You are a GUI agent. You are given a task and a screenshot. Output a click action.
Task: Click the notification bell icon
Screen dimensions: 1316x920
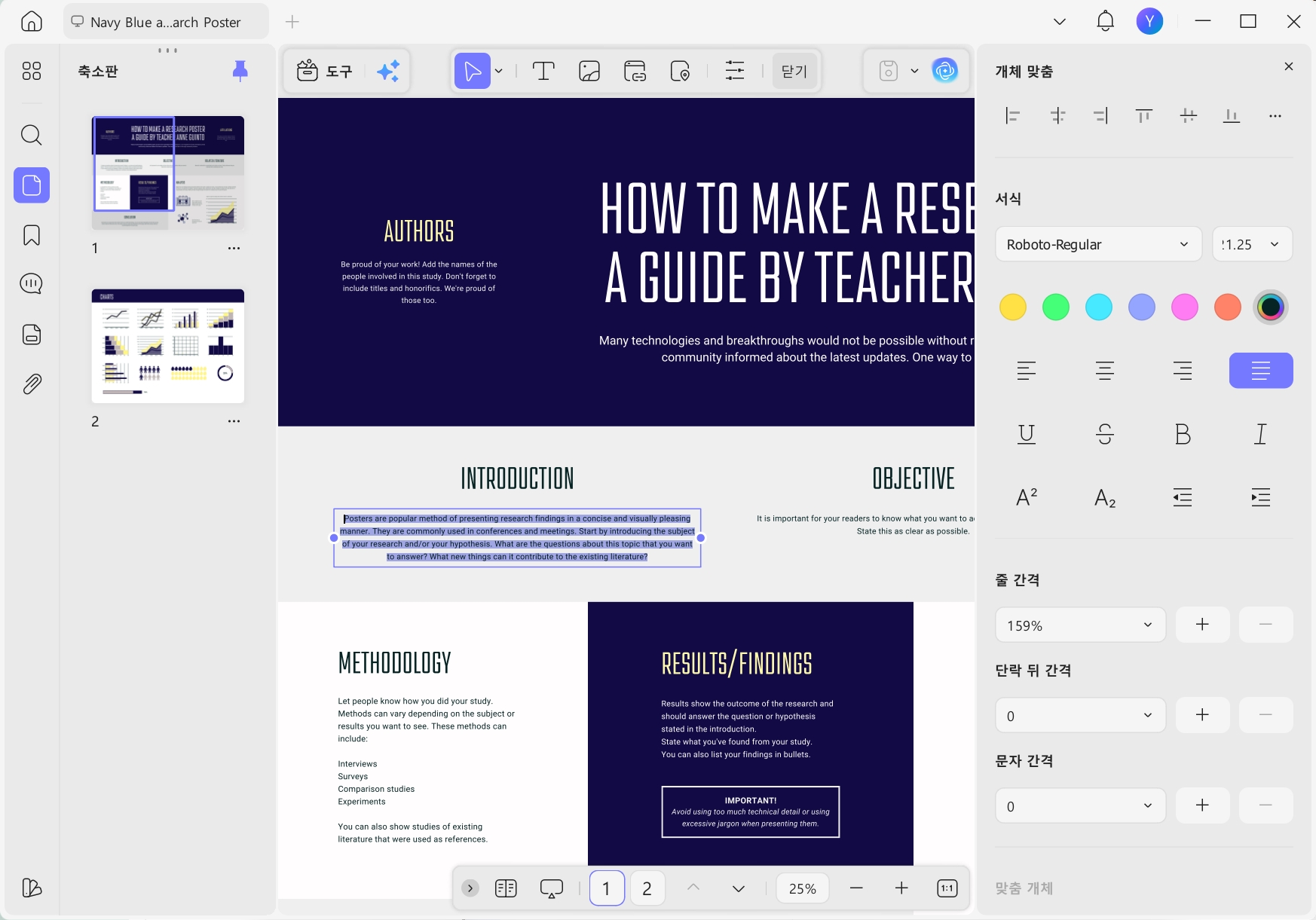[1105, 21]
